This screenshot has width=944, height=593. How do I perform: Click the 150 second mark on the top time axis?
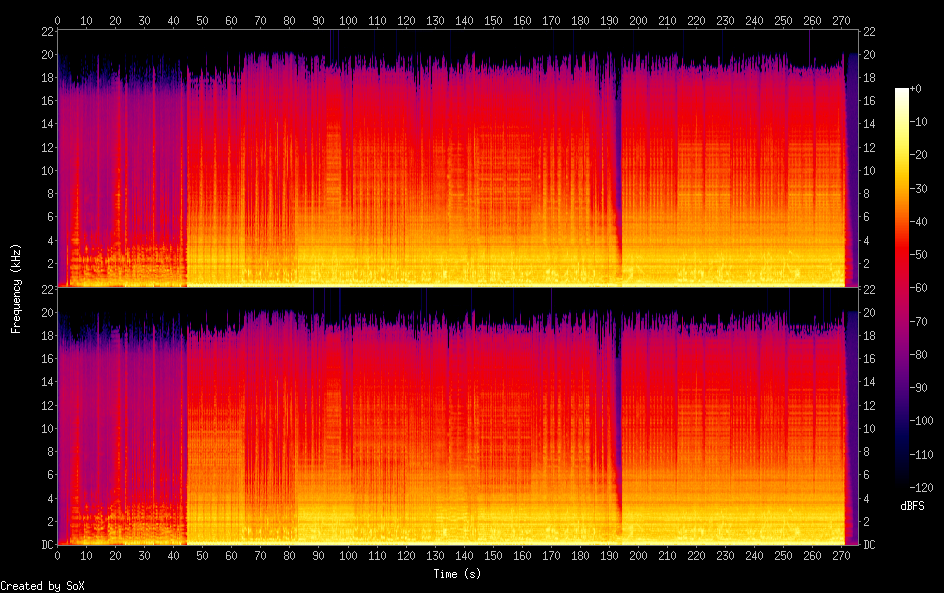point(492,20)
